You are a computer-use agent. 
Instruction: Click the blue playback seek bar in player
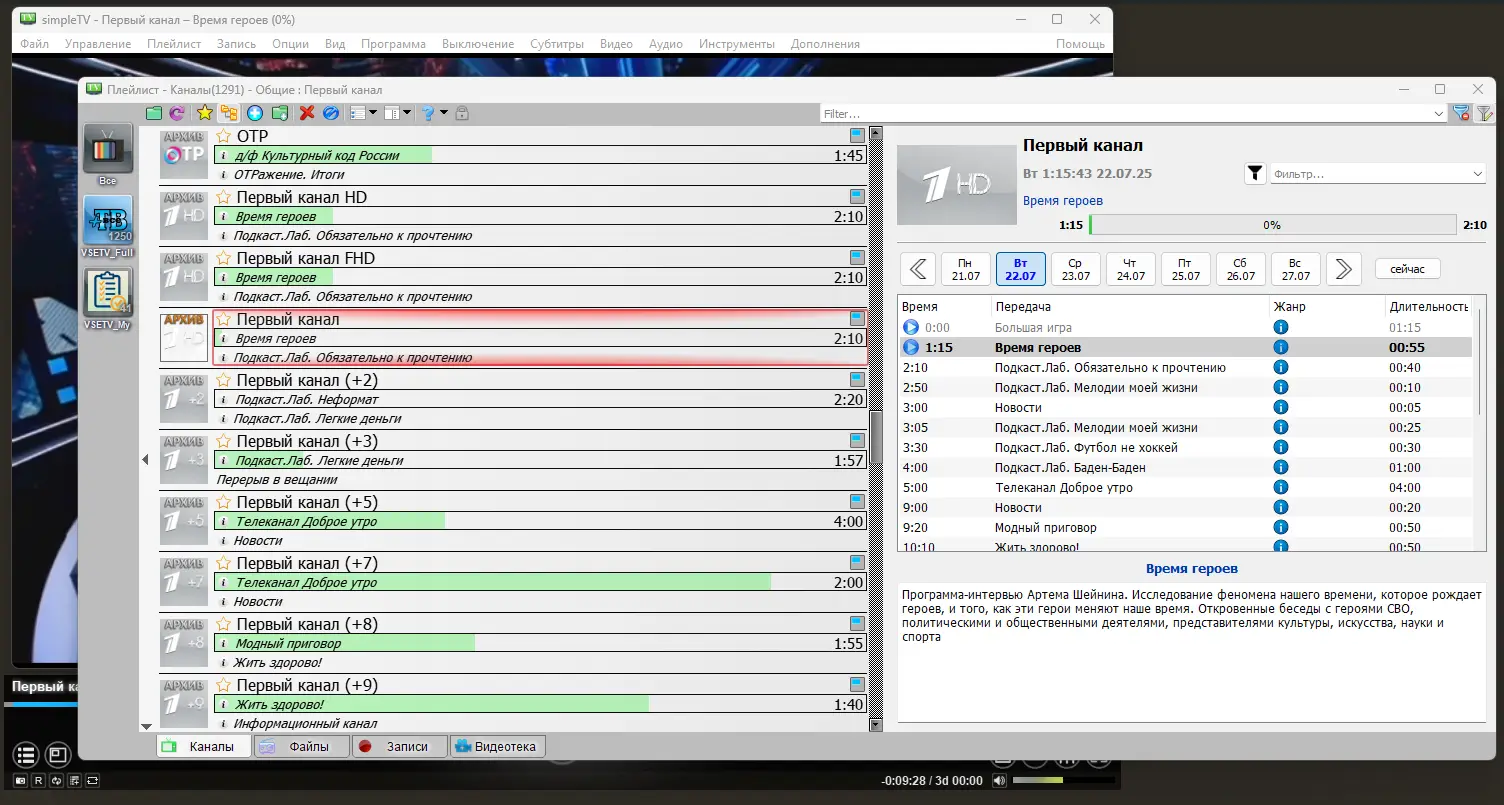click(42, 704)
